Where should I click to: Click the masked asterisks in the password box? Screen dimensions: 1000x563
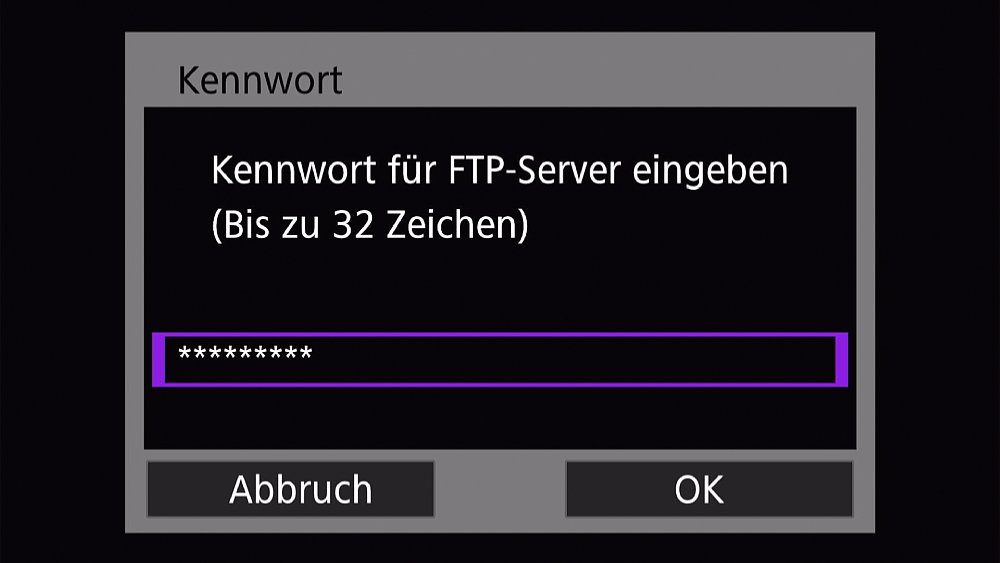(x=246, y=353)
